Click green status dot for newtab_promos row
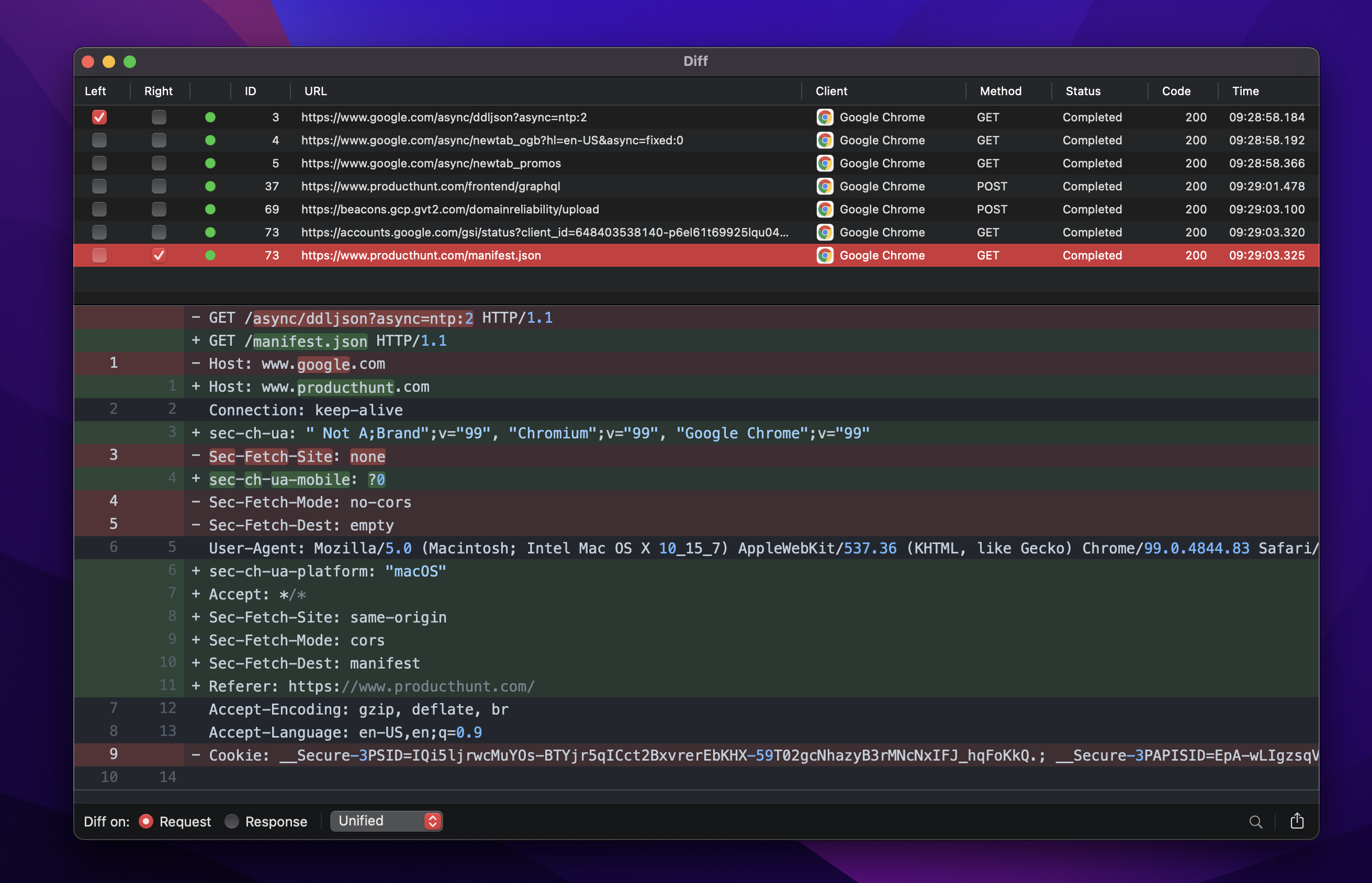The image size is (1372, 883). [210, 163]
